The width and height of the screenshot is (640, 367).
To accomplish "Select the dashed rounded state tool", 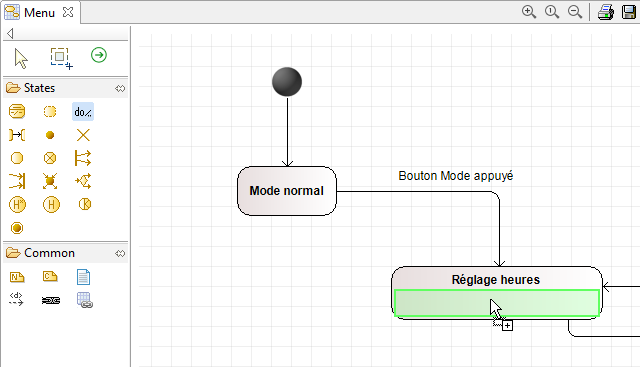I will [50, 111].
